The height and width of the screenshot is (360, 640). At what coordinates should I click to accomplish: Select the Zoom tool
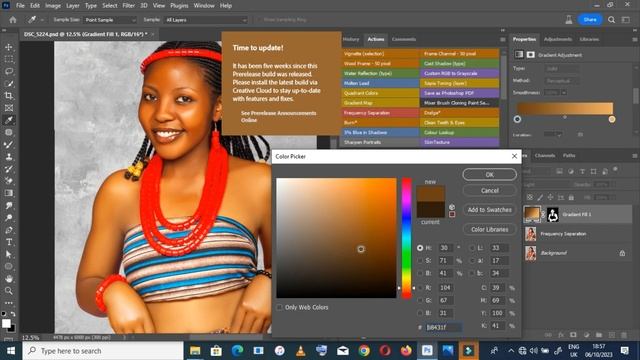tap(9, 291)
